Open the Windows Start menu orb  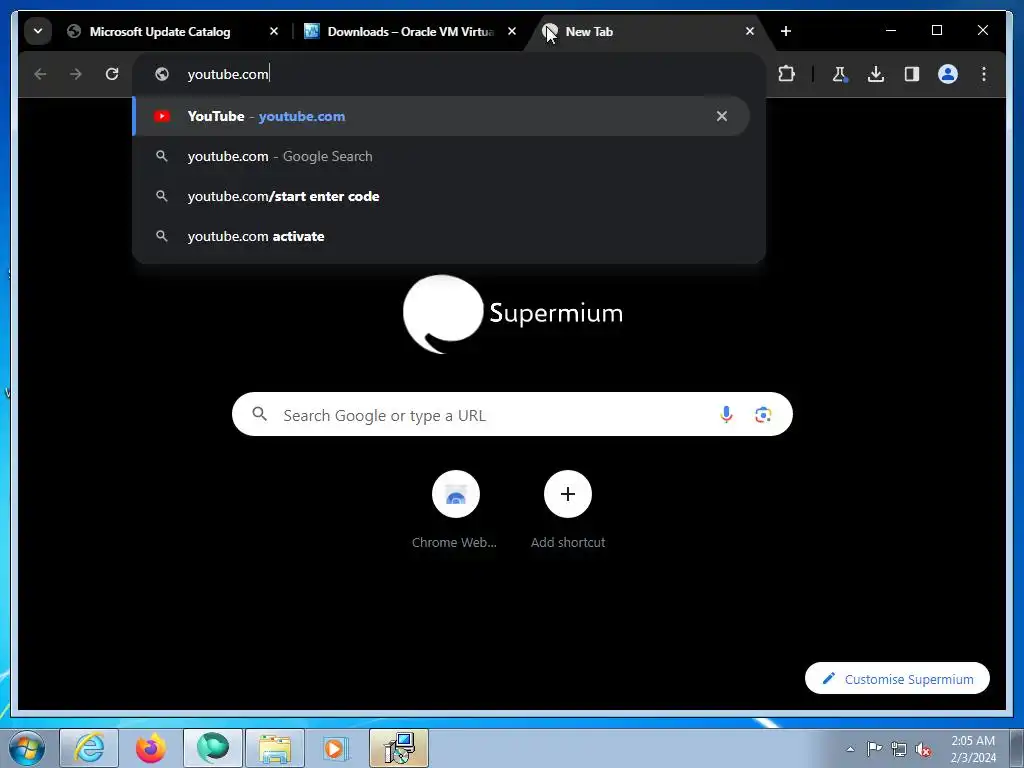click(x=27, y=748)
